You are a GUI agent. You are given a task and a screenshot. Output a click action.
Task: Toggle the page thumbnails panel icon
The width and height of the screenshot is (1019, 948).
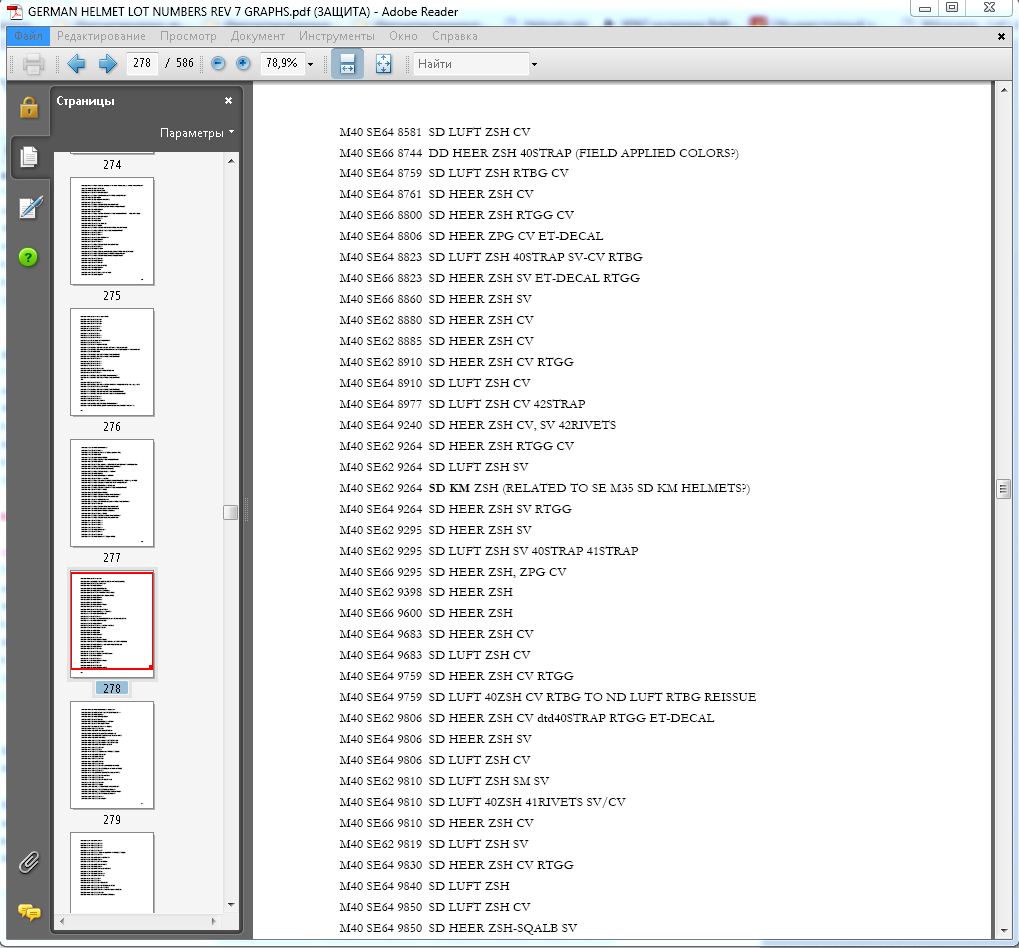point(29,157)
